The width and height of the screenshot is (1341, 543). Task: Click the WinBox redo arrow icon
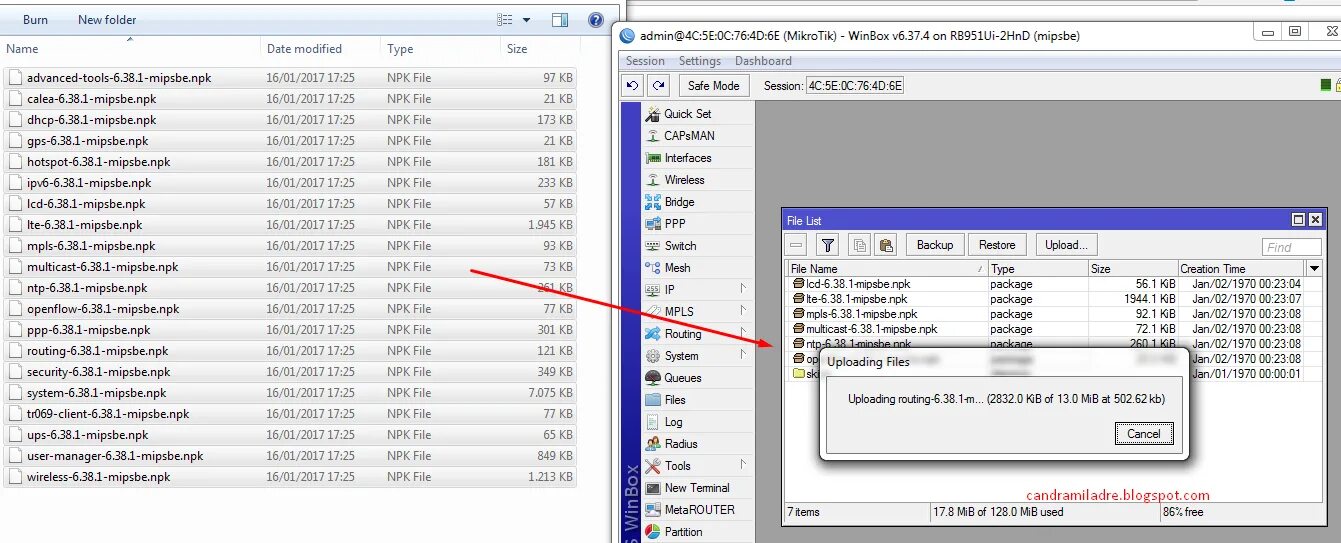pos(657,86)
